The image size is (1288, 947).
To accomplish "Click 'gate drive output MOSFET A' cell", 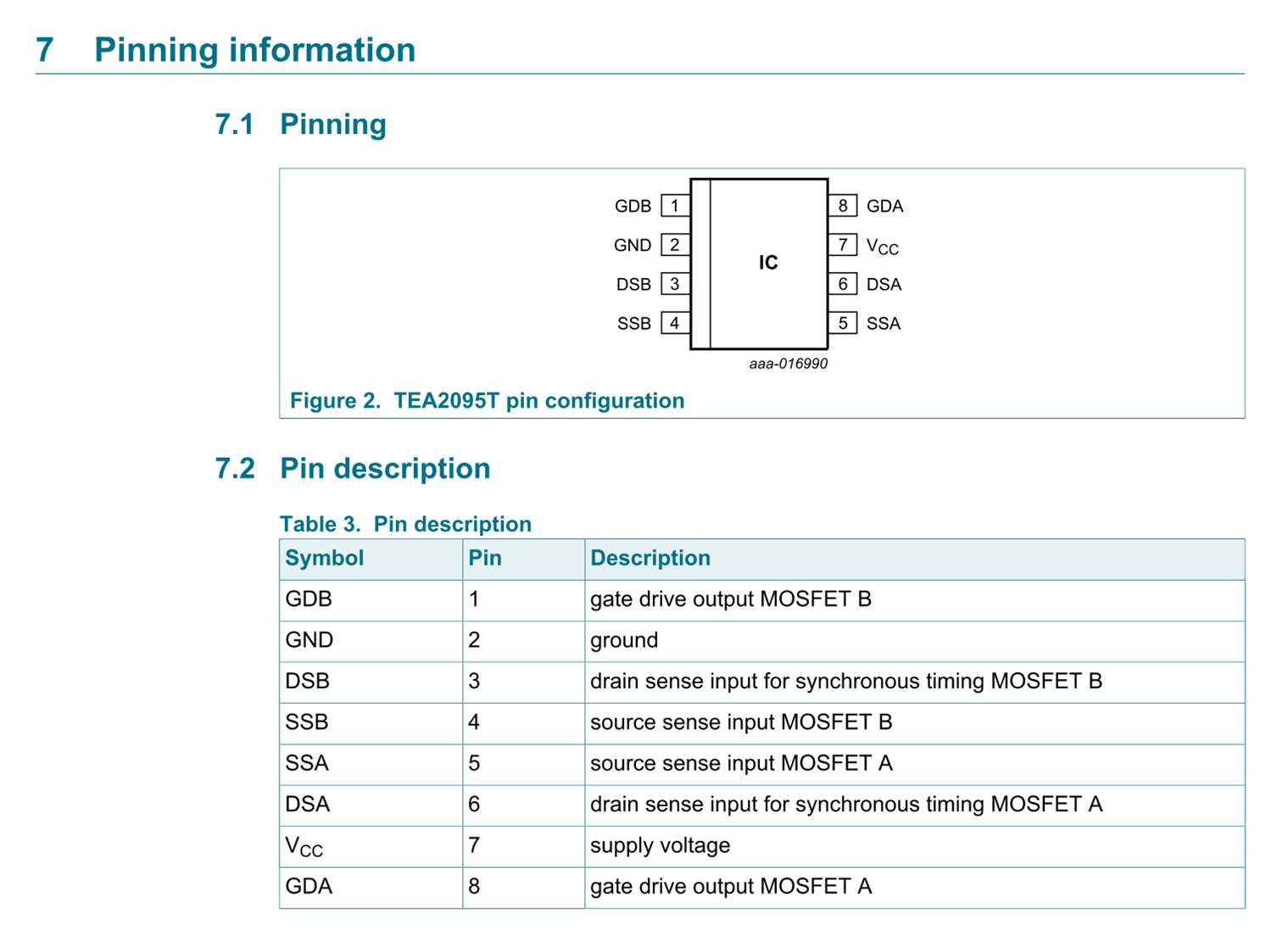I will click(730, 886).
